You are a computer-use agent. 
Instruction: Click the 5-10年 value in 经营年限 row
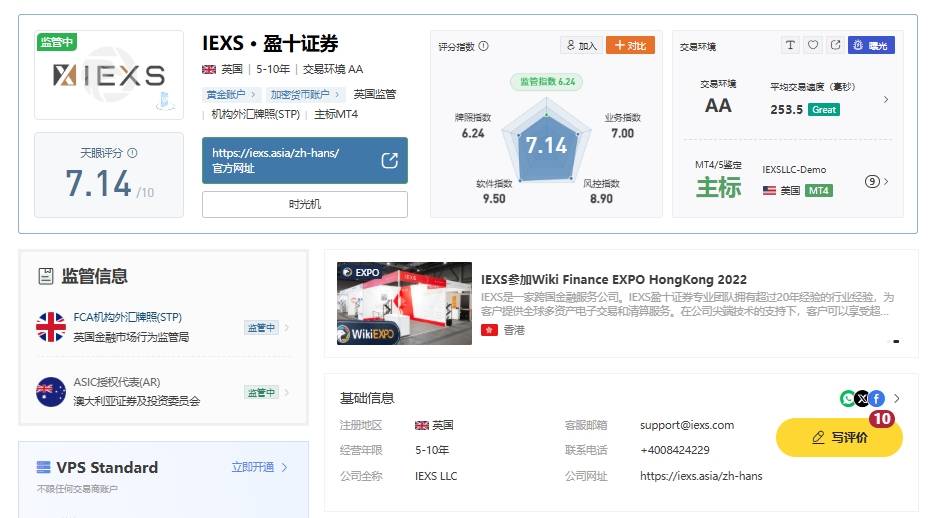coord(432,450)
